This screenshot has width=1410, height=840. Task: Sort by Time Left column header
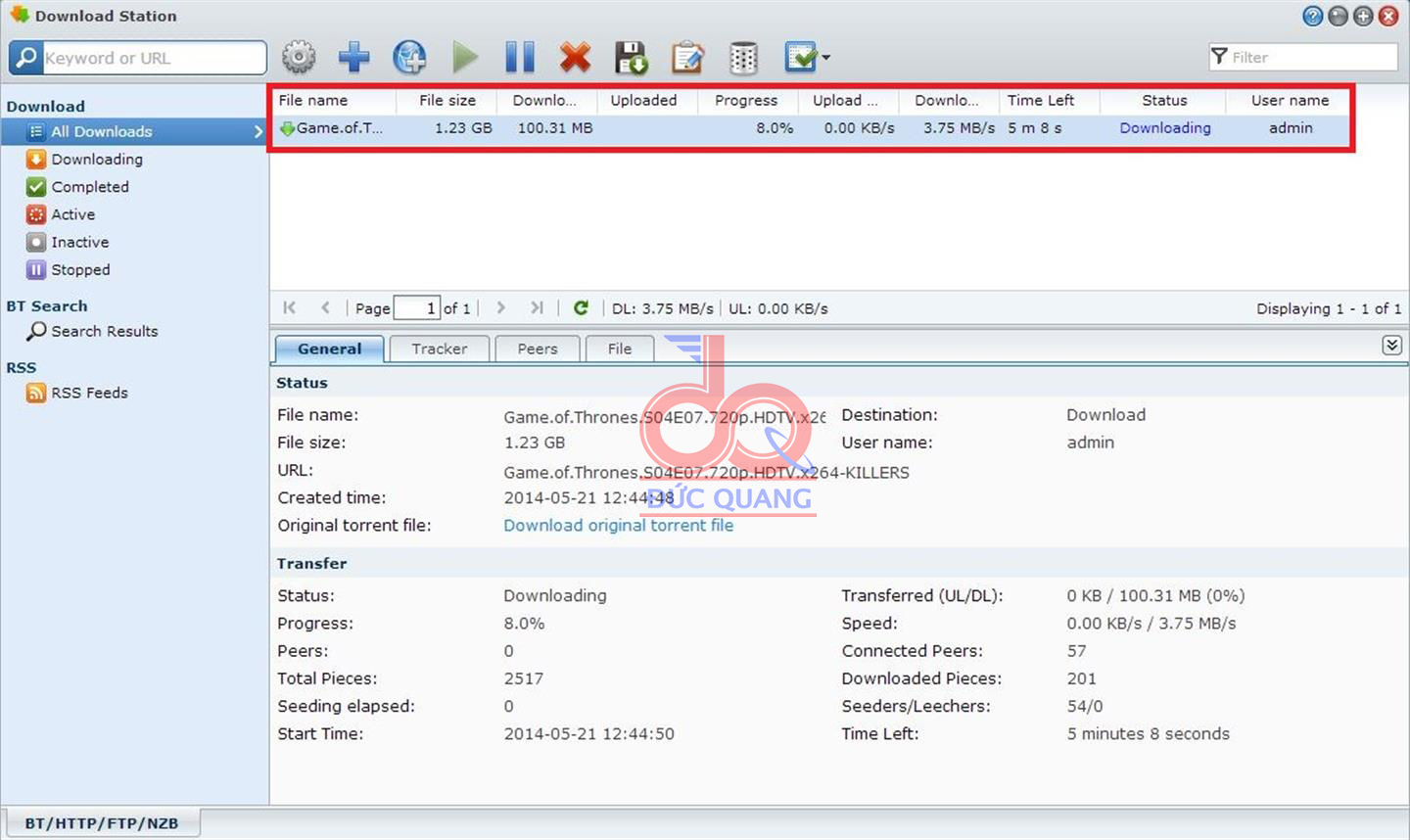1041,100
